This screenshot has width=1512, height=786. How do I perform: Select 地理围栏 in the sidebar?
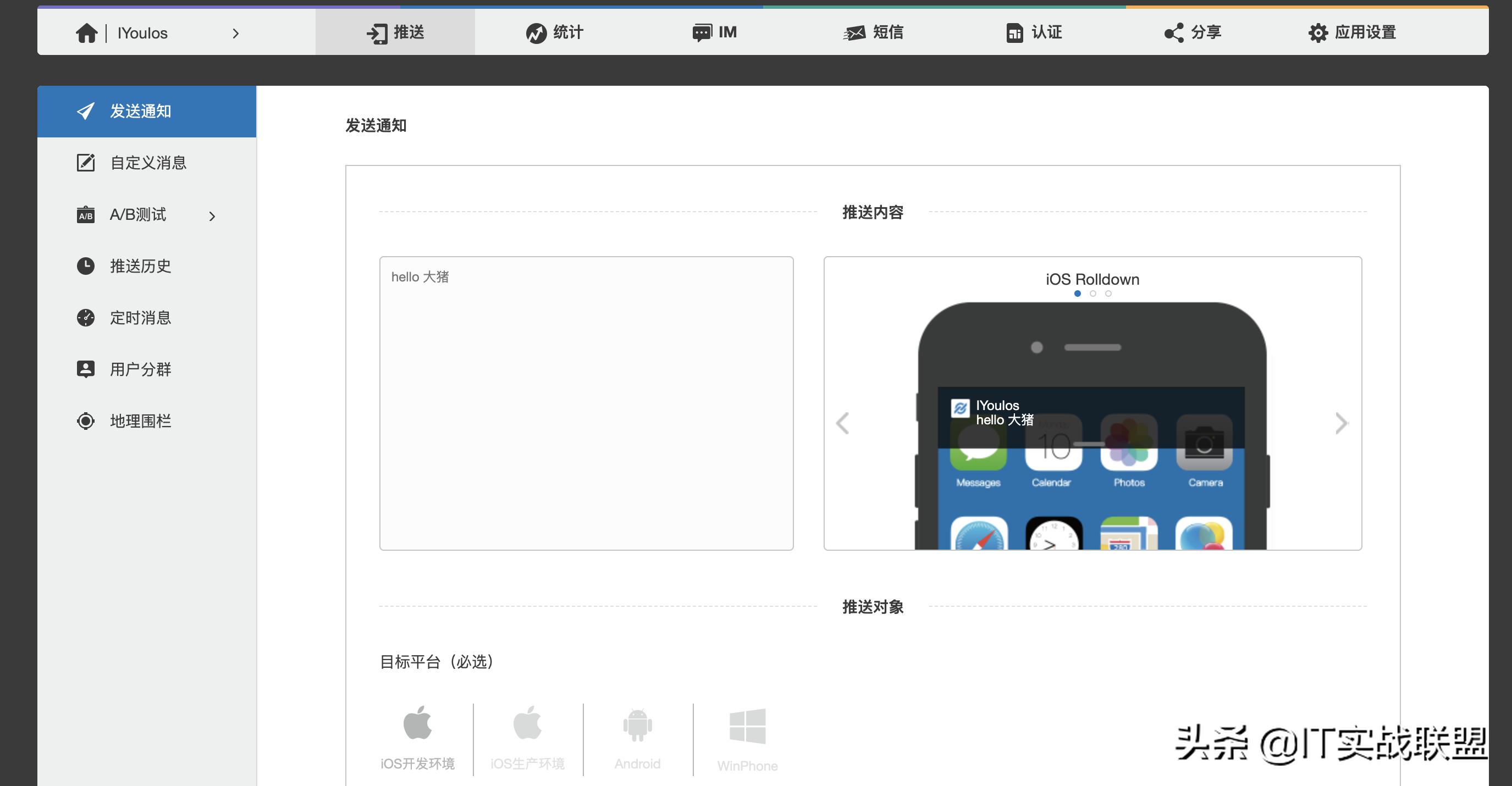click(x=140, y=420)
